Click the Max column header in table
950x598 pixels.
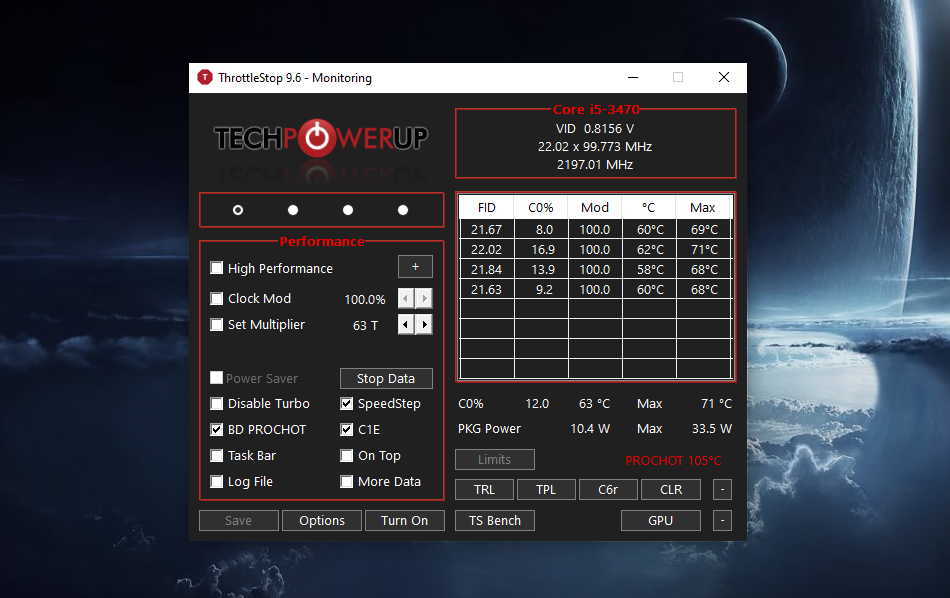pyautogui.click(x=703, y=207)
